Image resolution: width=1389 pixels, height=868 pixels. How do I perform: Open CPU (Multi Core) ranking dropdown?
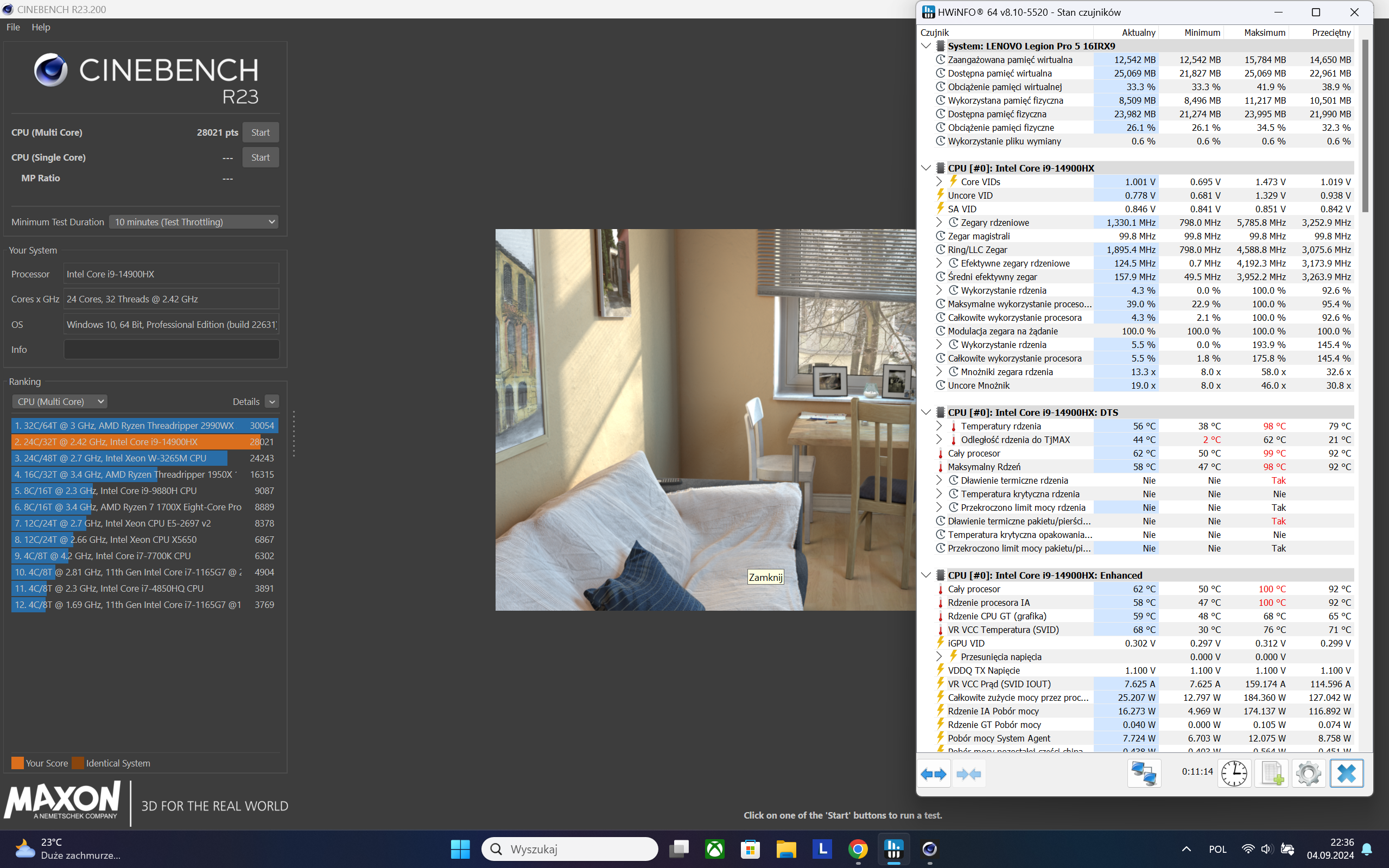(x=60, y=402)
